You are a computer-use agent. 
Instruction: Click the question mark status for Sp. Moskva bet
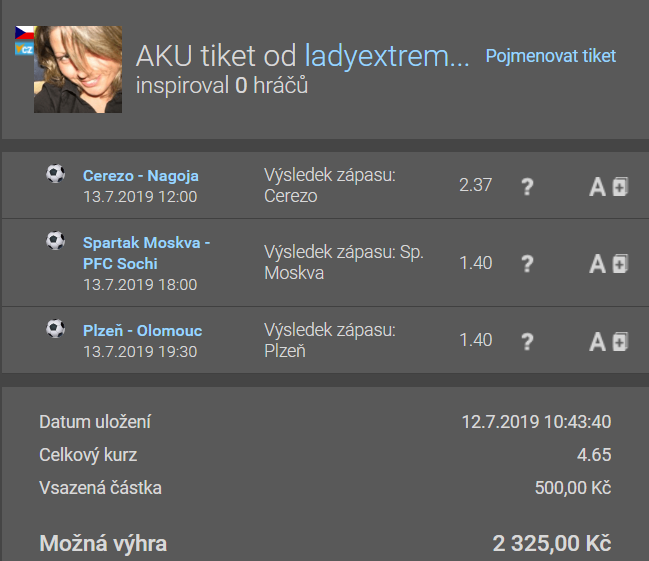point(527,264)
